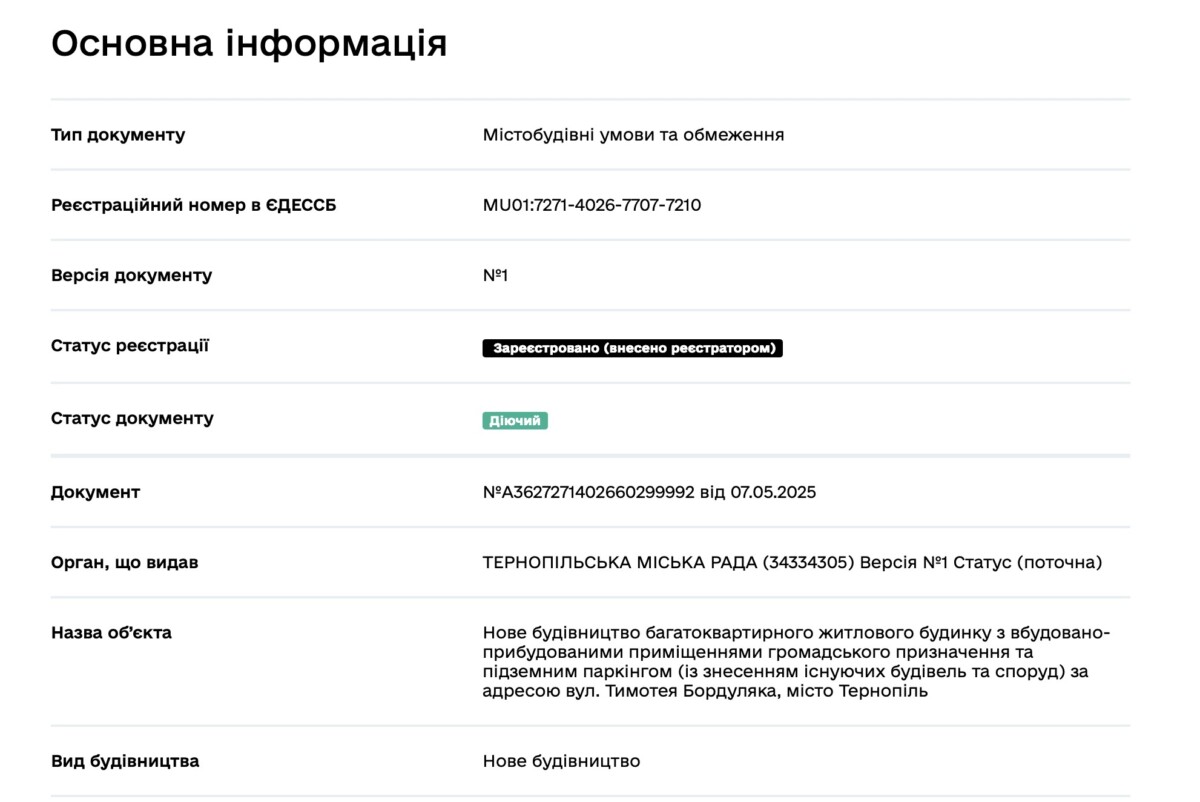Click the "Основна інформація" heading
Screen dimensions: 1200x802
(x=249, y=44)
